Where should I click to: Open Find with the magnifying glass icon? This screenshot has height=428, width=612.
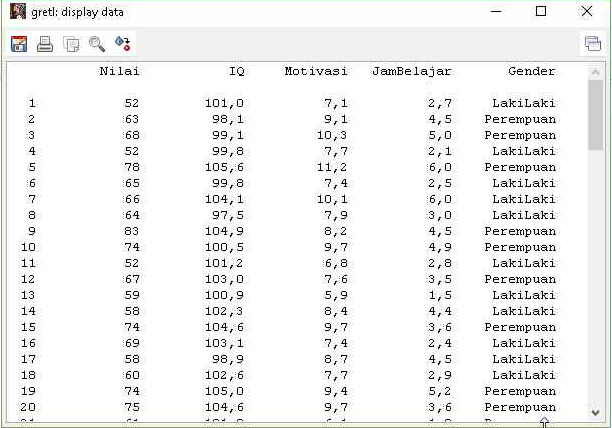pos(97,44)
